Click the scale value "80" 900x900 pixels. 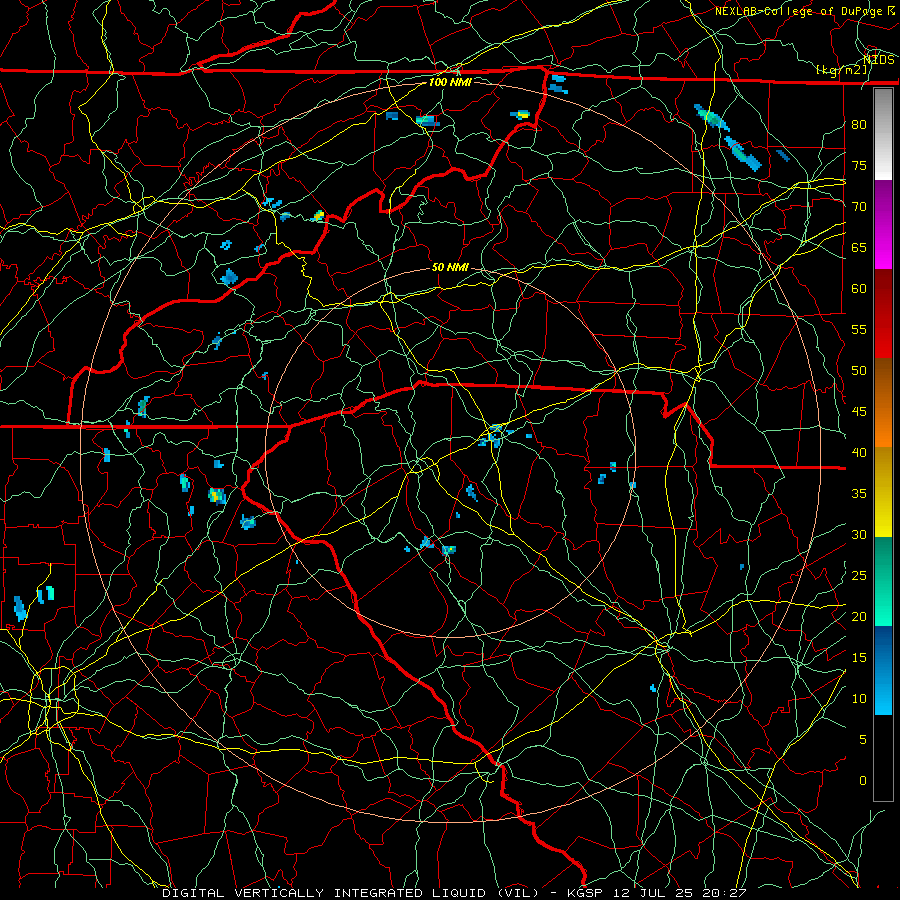(x=859, y=125)
